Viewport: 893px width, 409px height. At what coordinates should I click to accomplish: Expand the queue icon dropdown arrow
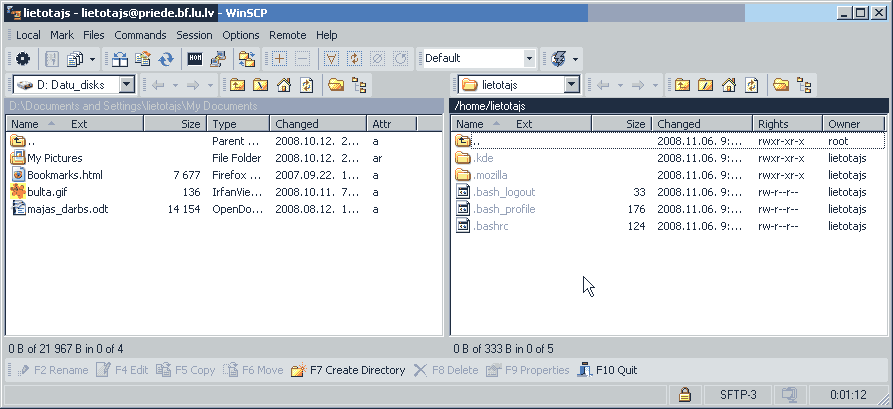[92, 59]
